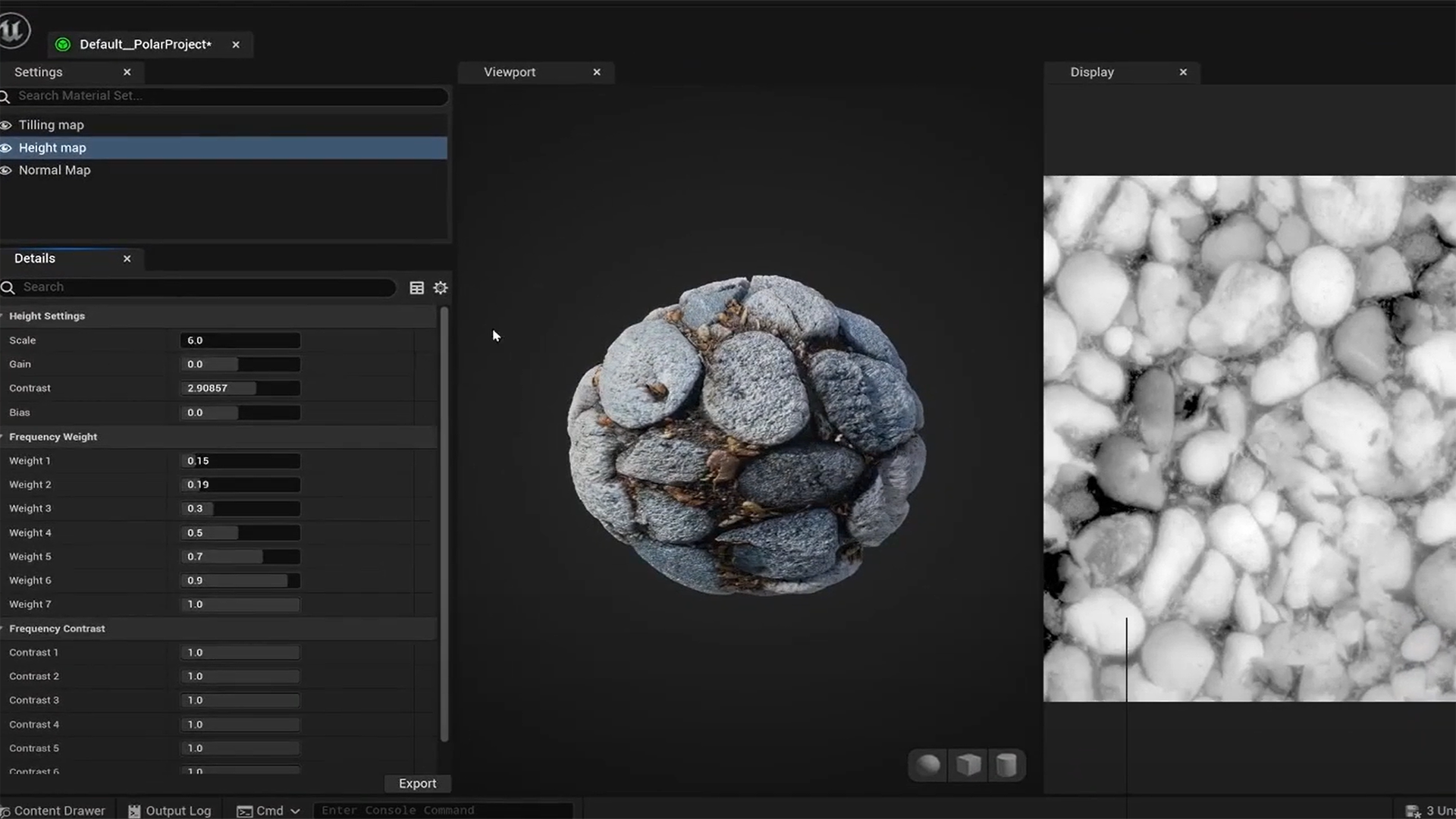Click the Export button
This screenshot has width=1456, height=819.
(417, 783)
